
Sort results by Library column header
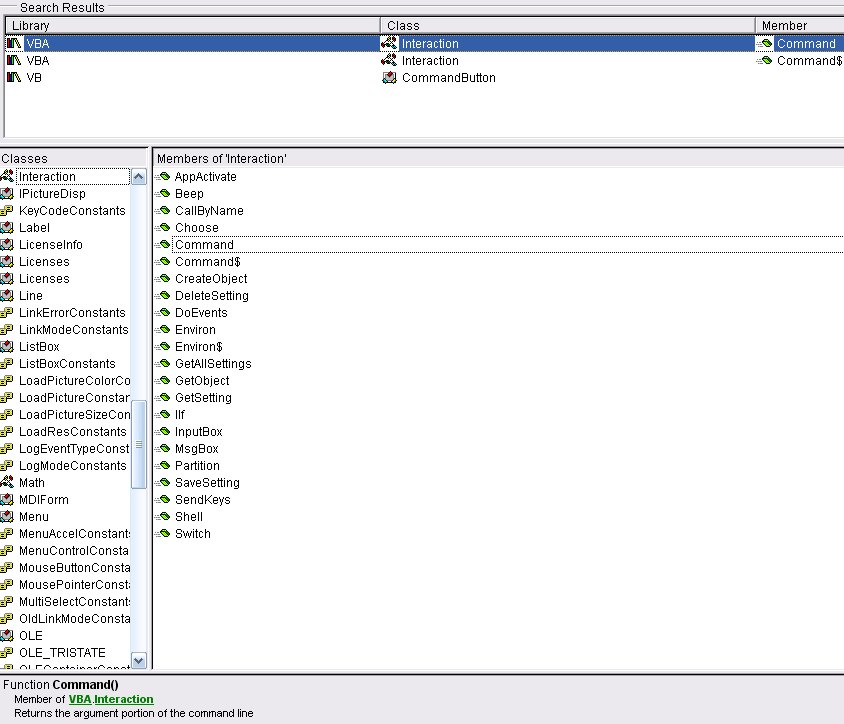(190, 25)
